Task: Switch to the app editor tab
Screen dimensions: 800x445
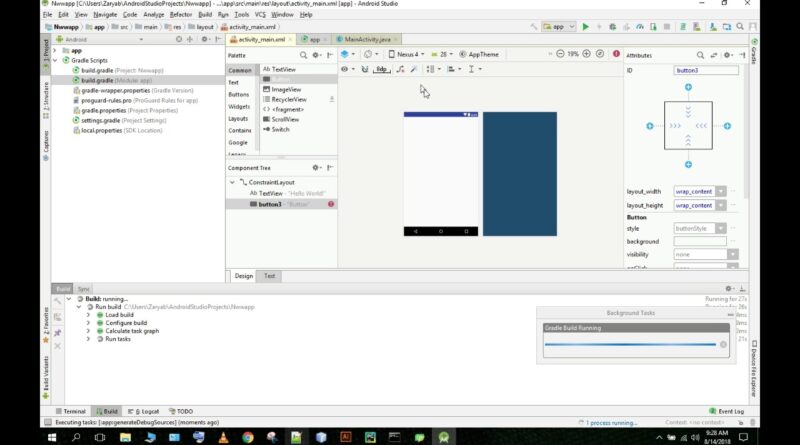Action: [314, 39]
